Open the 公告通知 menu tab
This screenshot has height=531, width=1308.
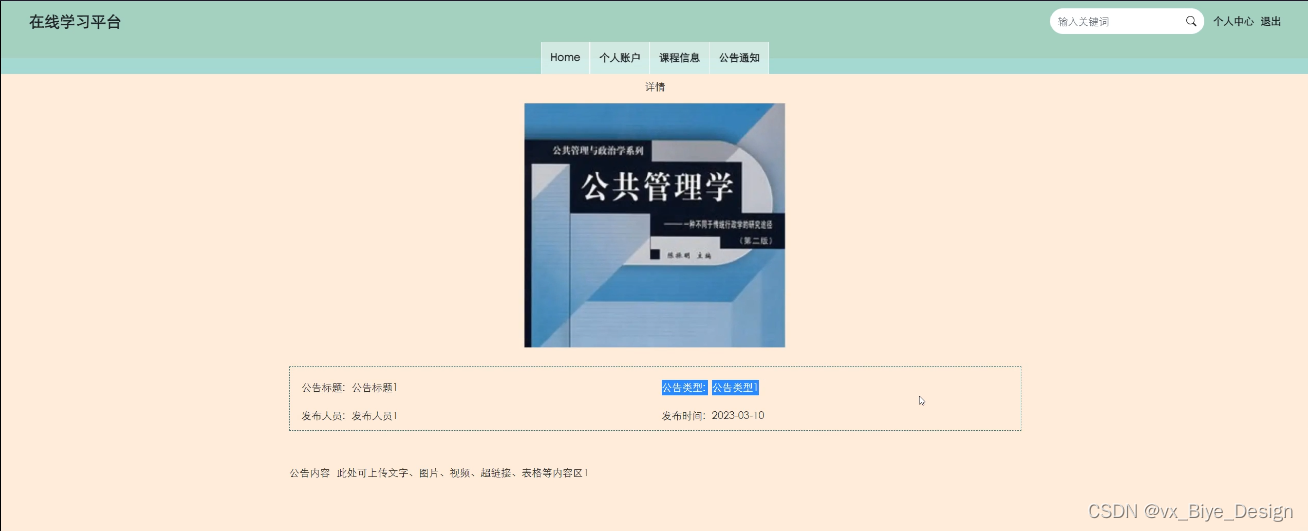[739, 58]
